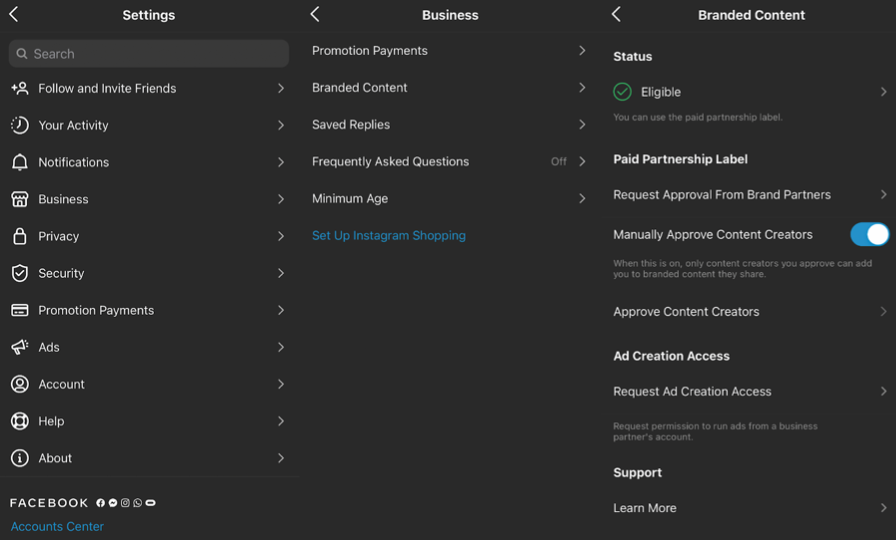Expand the Eligible status chevron
896x540 pixels.
click(883, 92)
